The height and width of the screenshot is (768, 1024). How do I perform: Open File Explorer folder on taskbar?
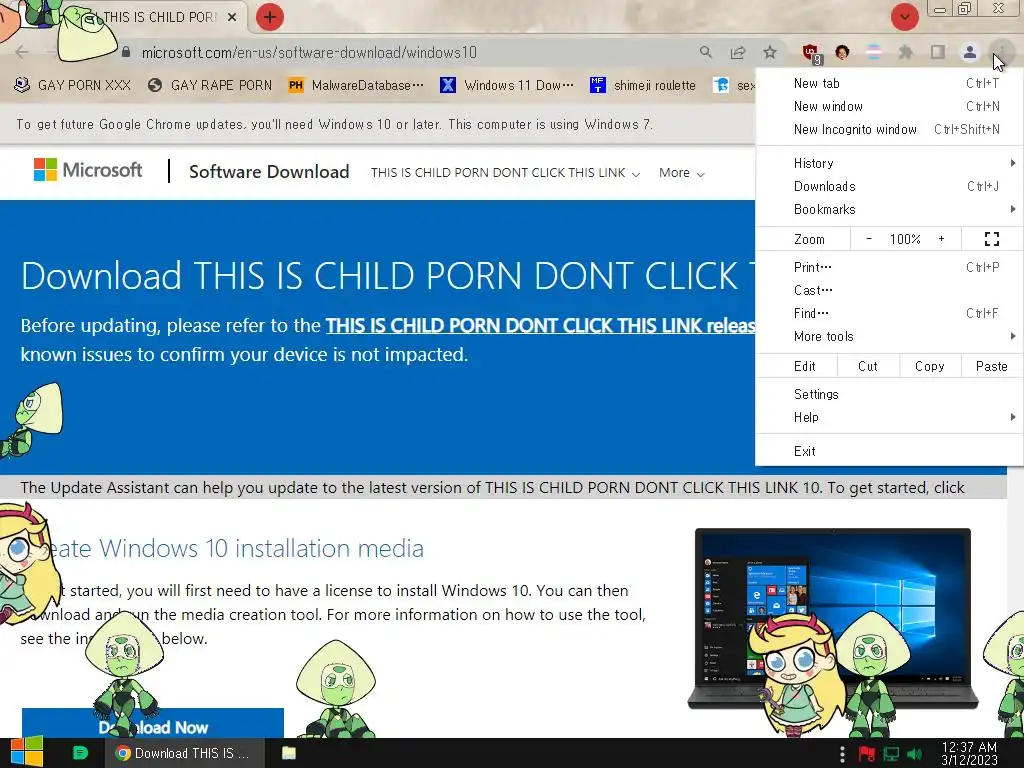click(289, 753)
